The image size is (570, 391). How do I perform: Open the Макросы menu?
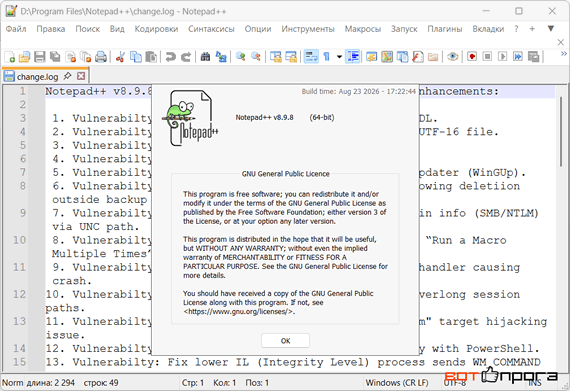pos(363,29)
